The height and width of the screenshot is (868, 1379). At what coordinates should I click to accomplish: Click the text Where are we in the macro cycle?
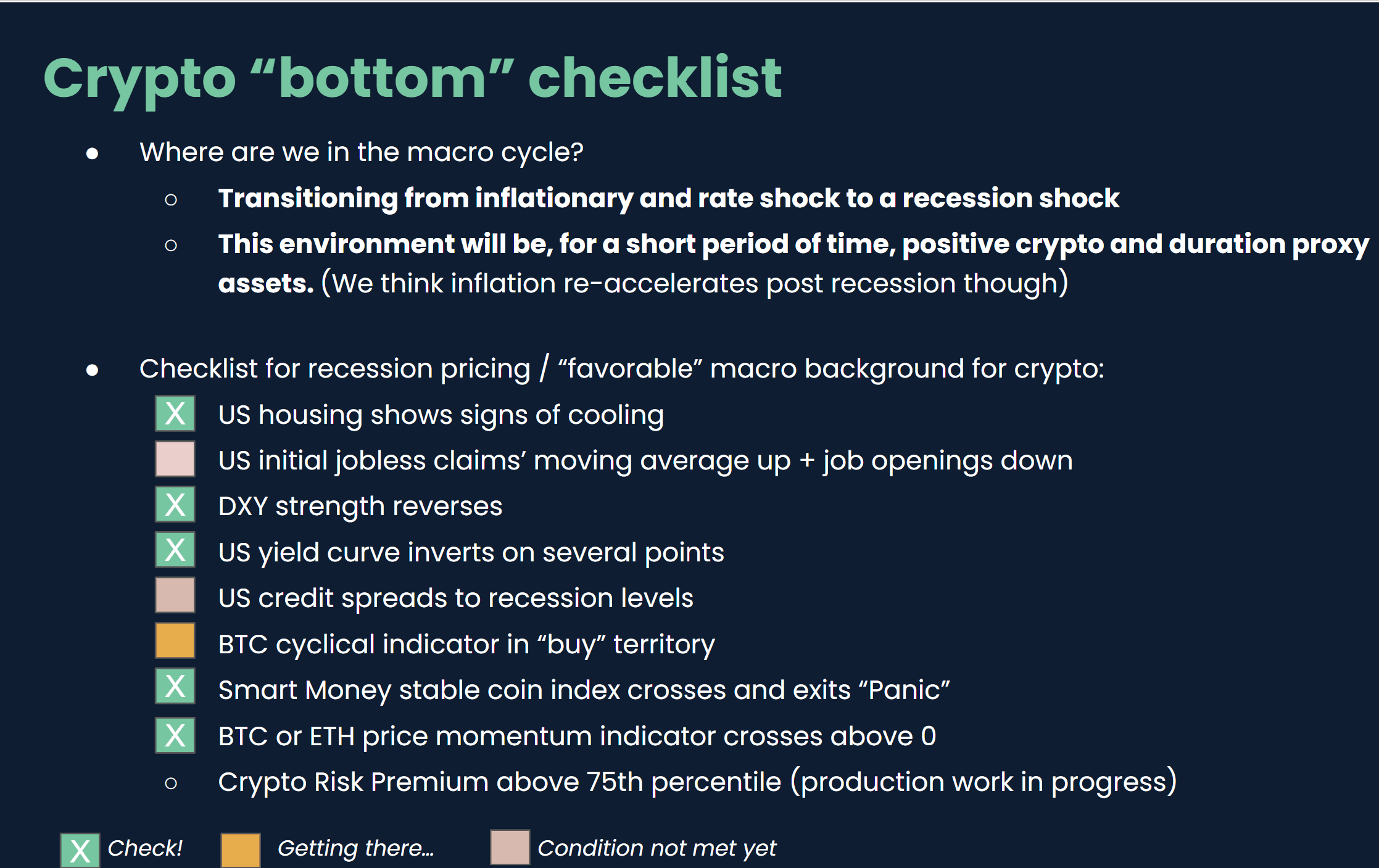(x=362, y=152)
